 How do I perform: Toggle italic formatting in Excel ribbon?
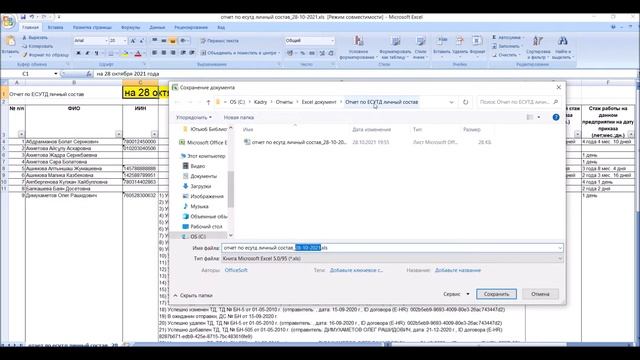pyautogui.click(x=87, y=53)
